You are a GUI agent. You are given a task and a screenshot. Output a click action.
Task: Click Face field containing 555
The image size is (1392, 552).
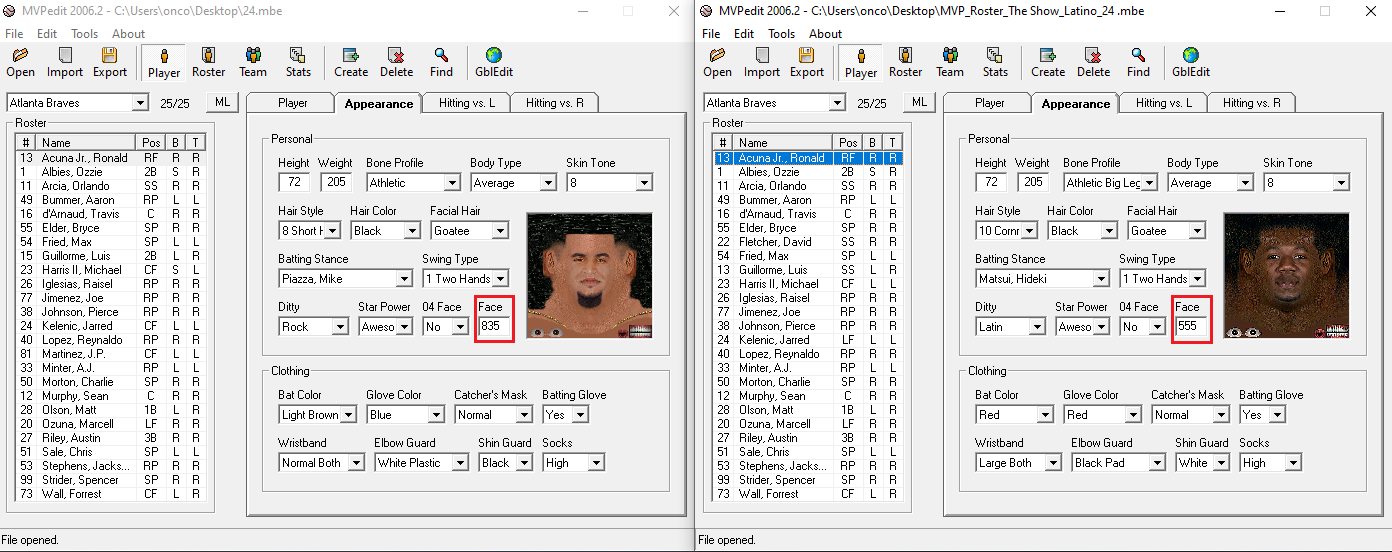point(1191,326)
